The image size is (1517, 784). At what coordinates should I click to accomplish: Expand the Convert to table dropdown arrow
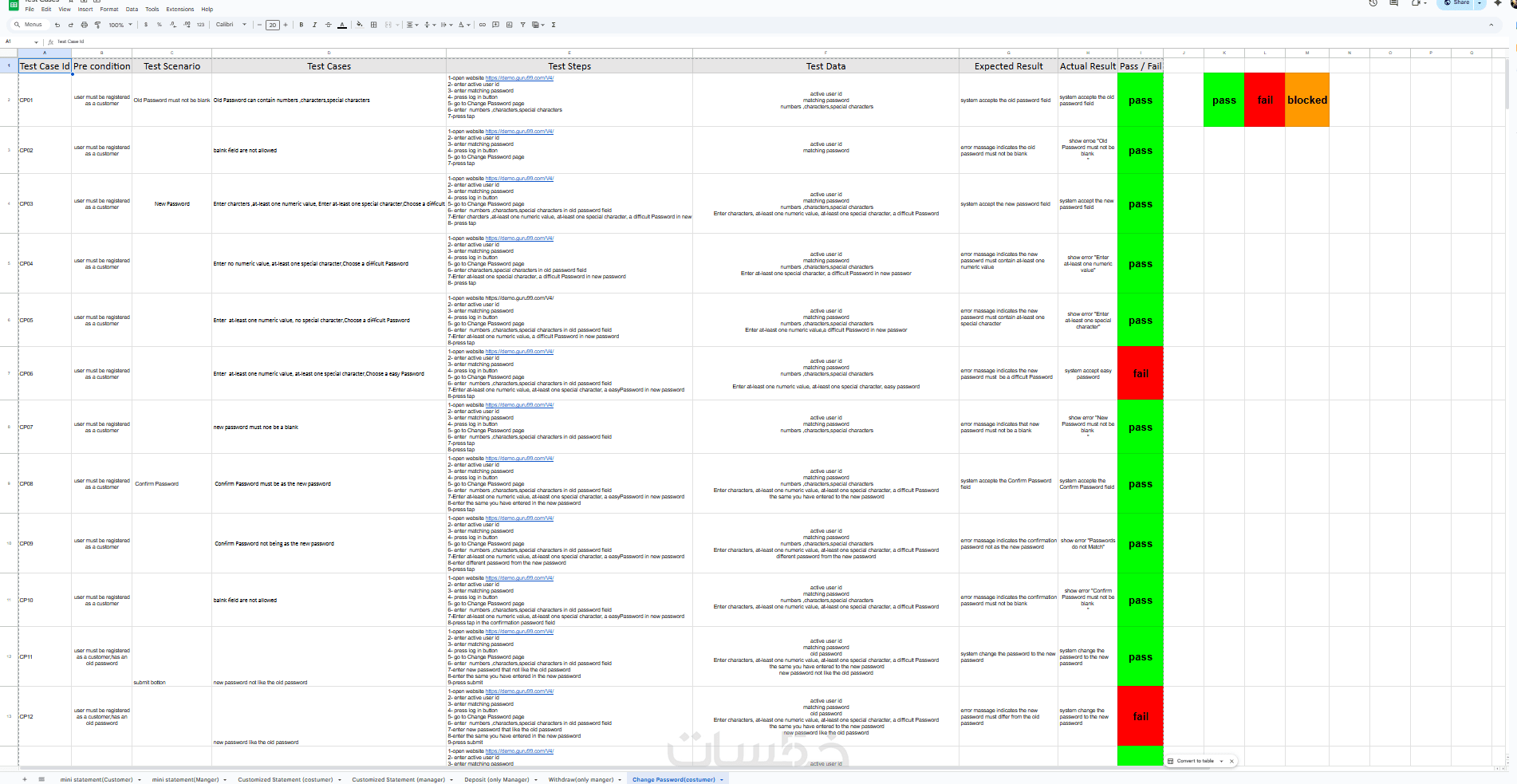pyautogui.click(x=1221, y=761)
